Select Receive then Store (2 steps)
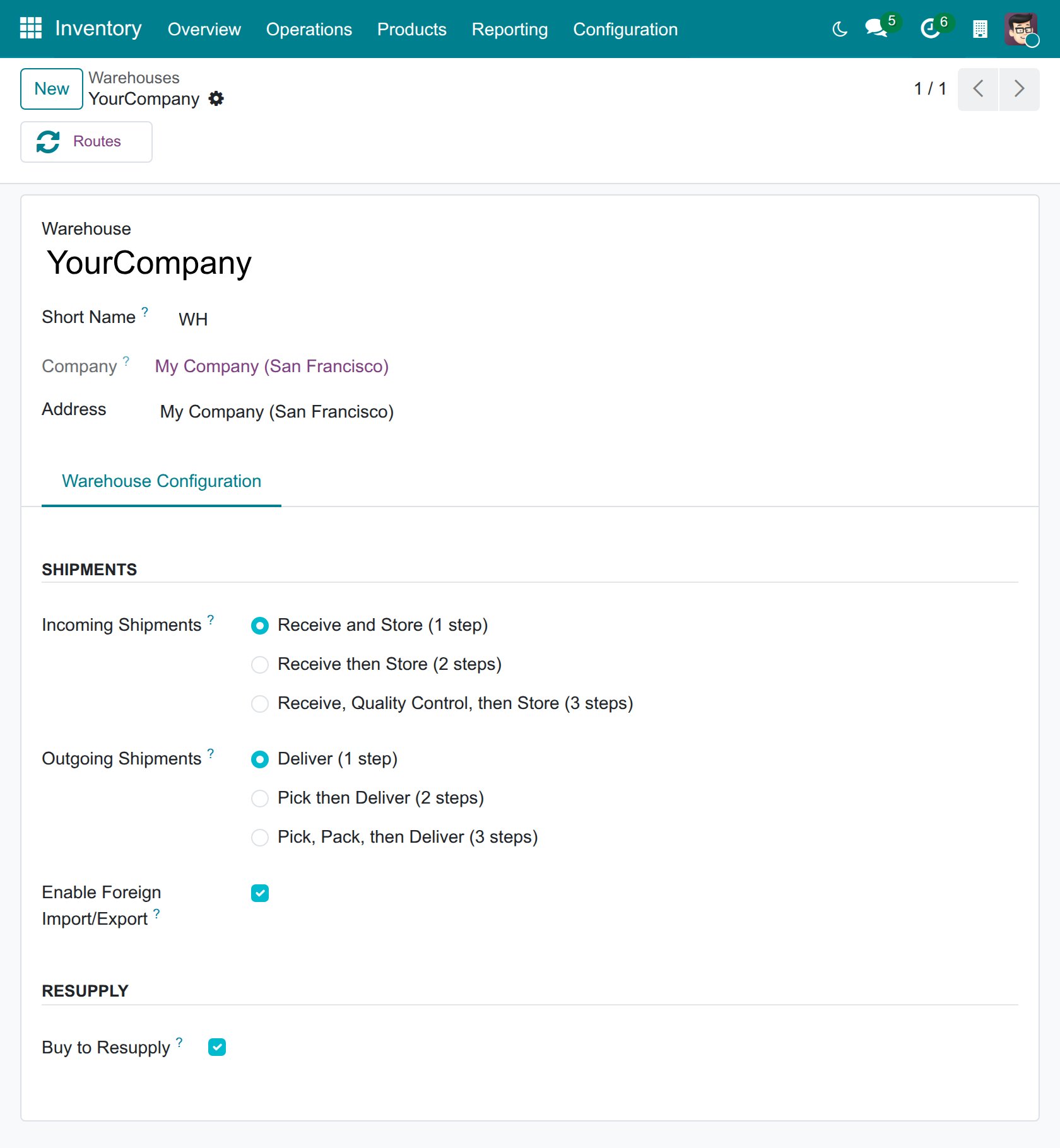 tap(260, 665)
